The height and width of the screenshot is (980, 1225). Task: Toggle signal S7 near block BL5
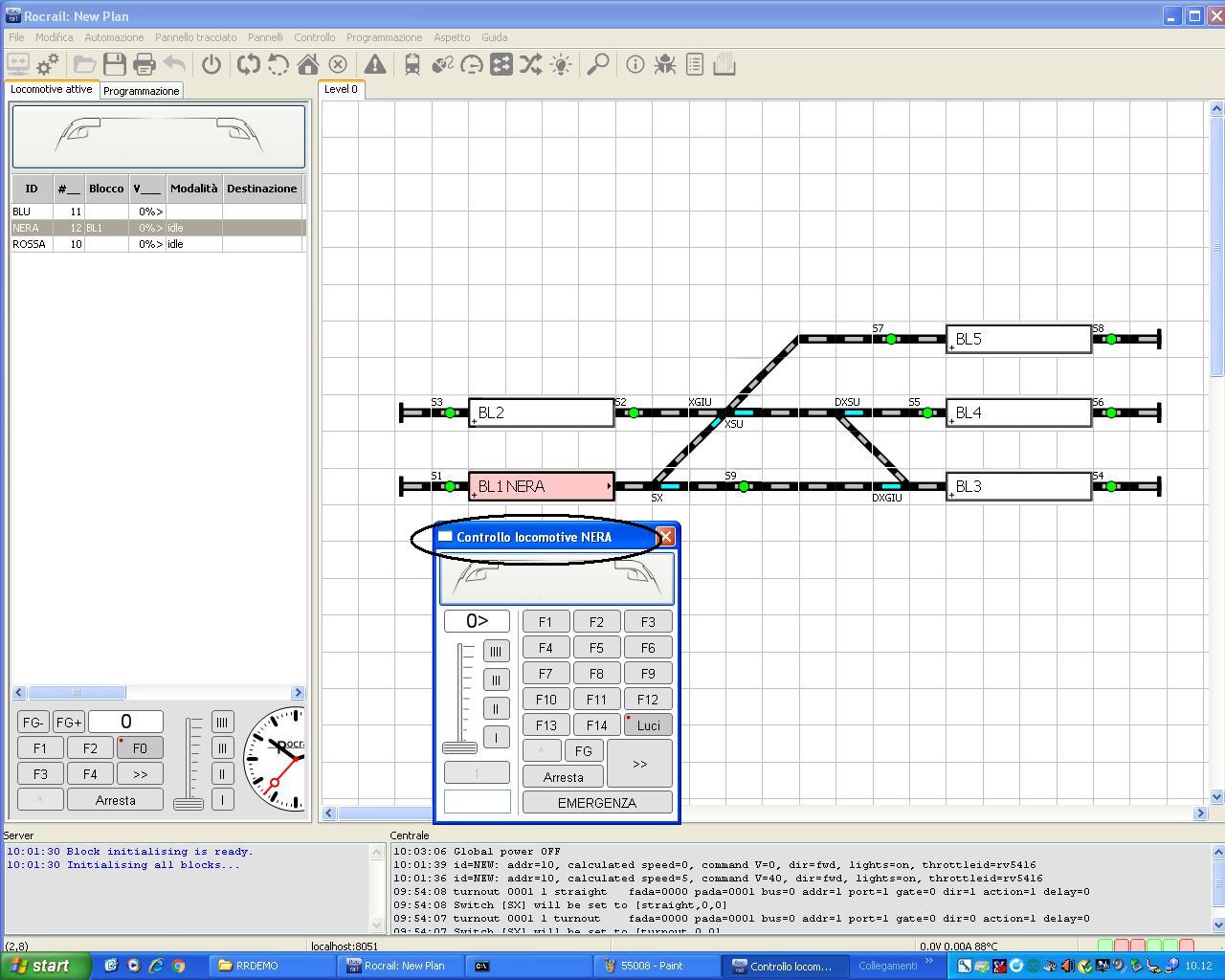pyautogui.click(x=891, y=339)
